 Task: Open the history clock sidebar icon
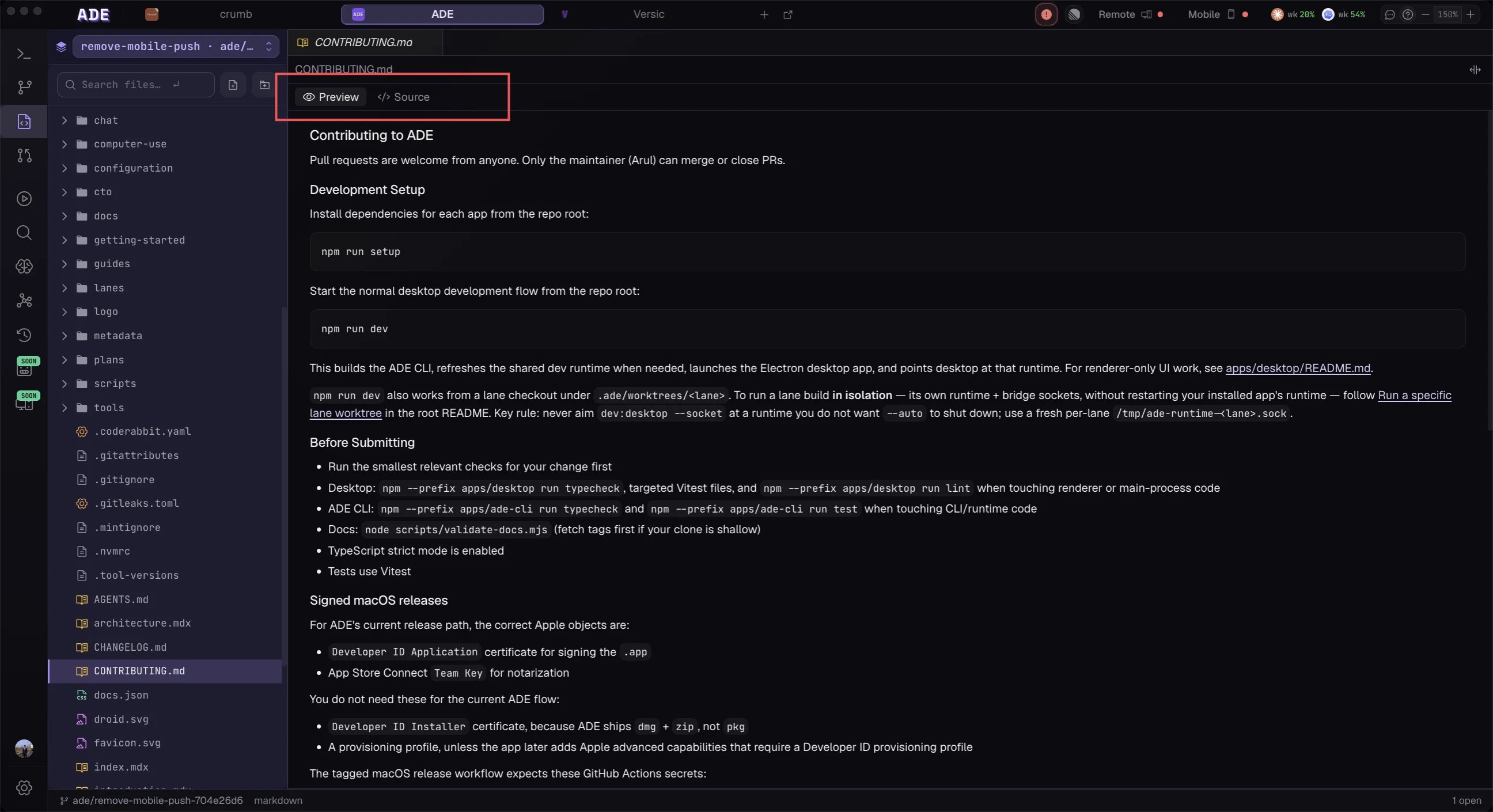point(24,335)
